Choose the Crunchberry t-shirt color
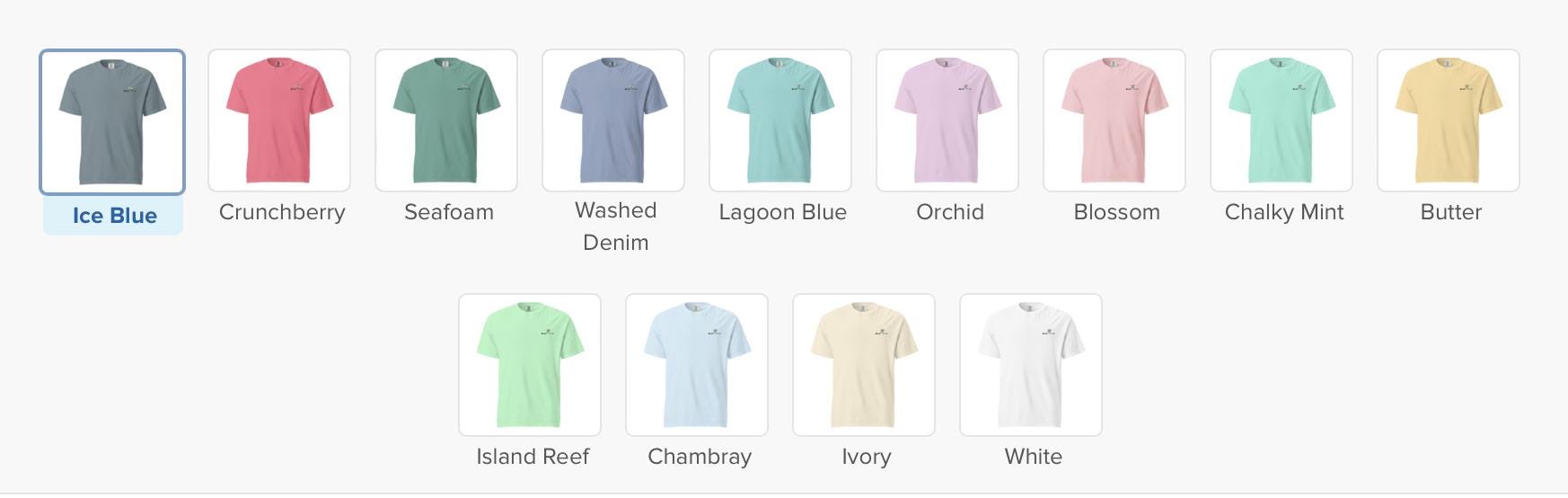Viewport: 1568px width, 498px height. [x=279, y=120]
